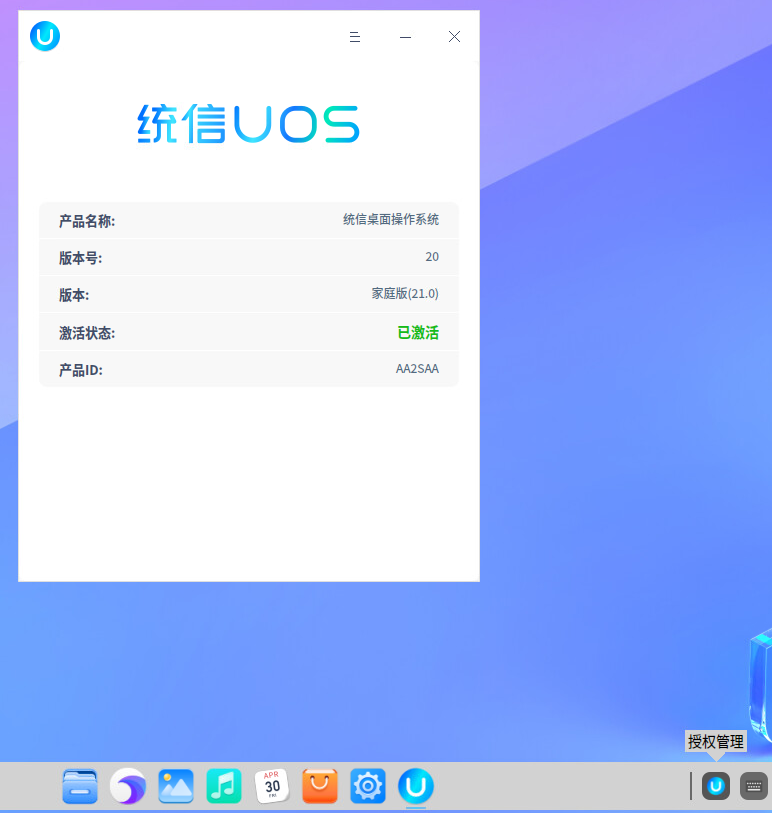Click the edition value 家庭版(21.0)
Viewport: 772px width, 813px height.
(x=405, y=293)
